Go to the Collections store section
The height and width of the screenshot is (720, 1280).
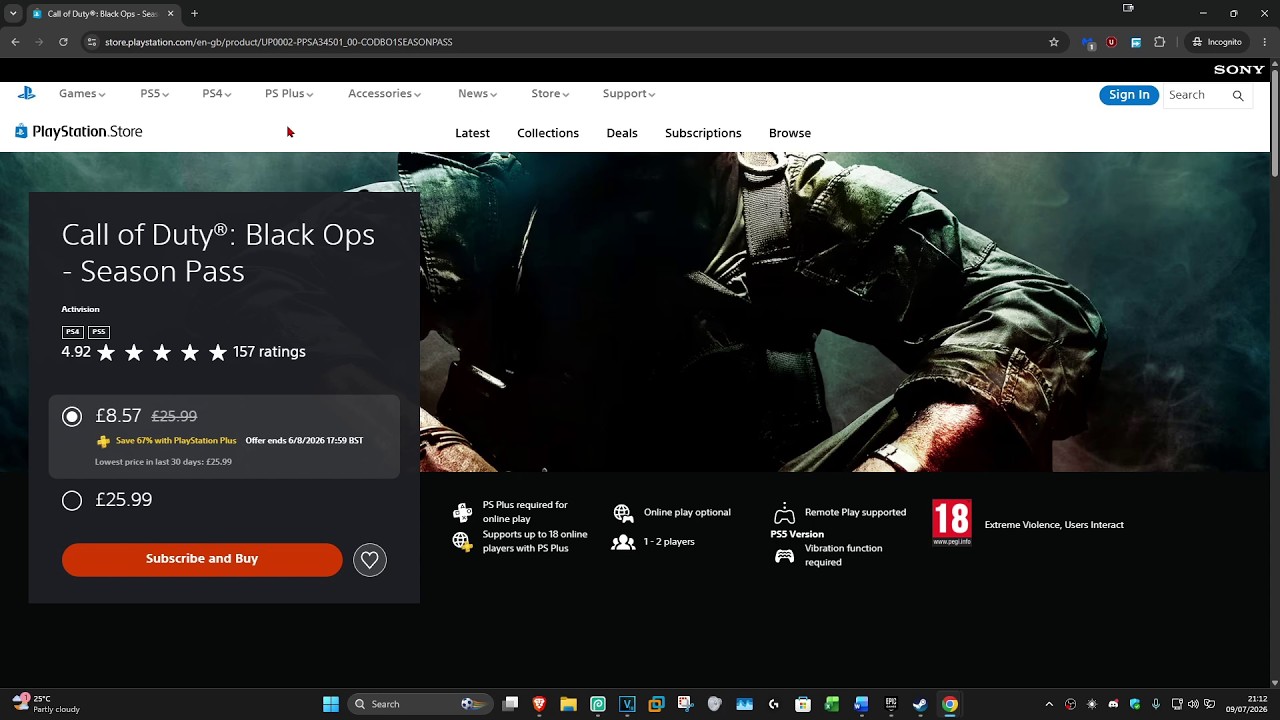pos(548,133)
